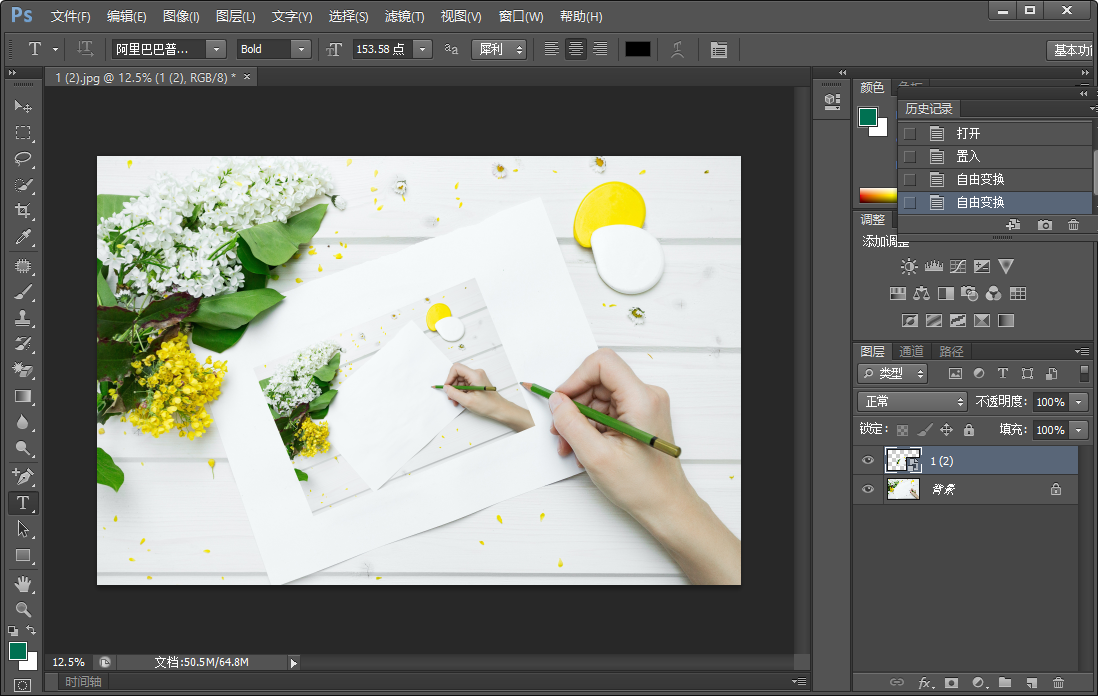Select the Blur tool
Image resolution: width=1098 pixels, height=696 pixels.
23,422
